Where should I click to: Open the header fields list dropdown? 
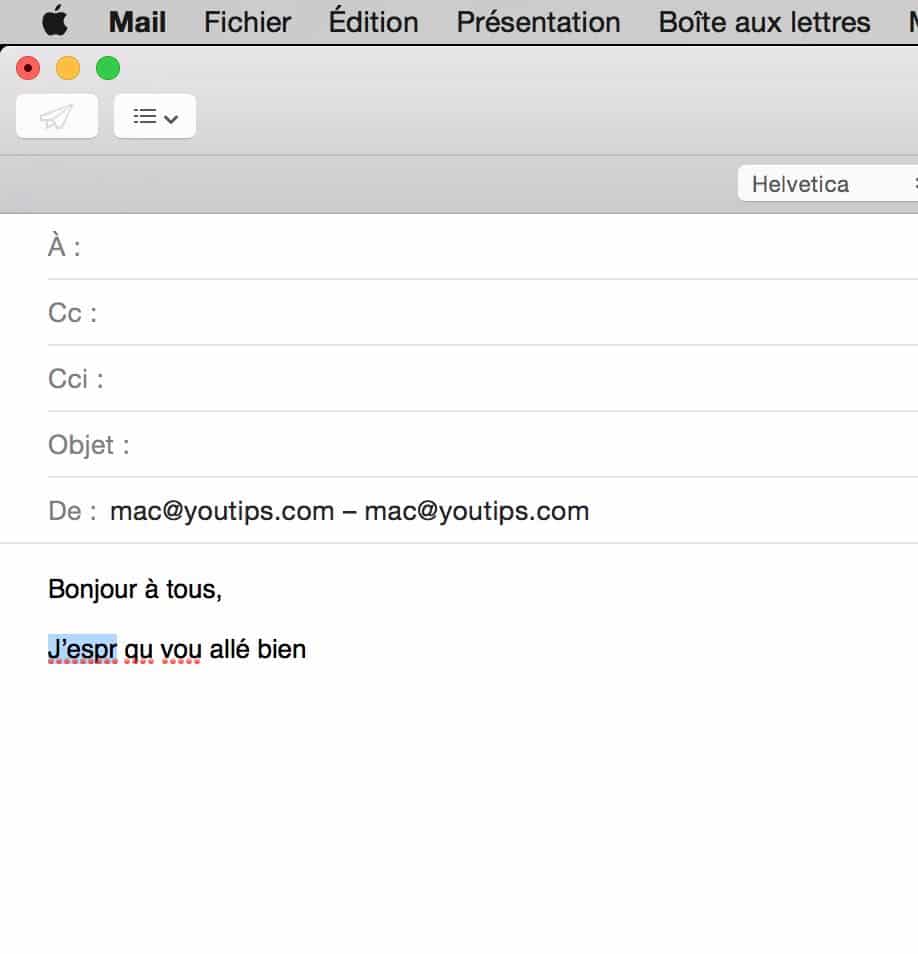coord(155,116)
